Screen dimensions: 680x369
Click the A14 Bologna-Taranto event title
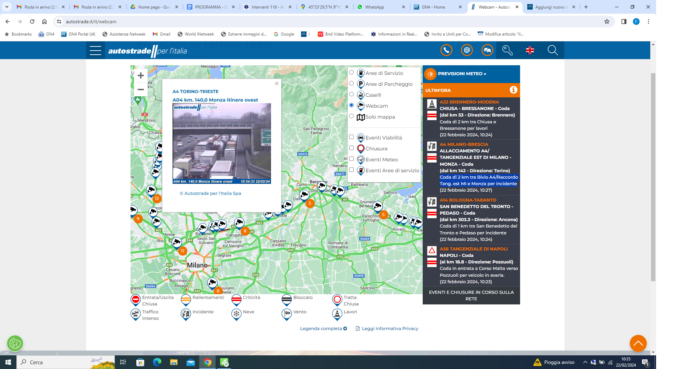(468, 200)
